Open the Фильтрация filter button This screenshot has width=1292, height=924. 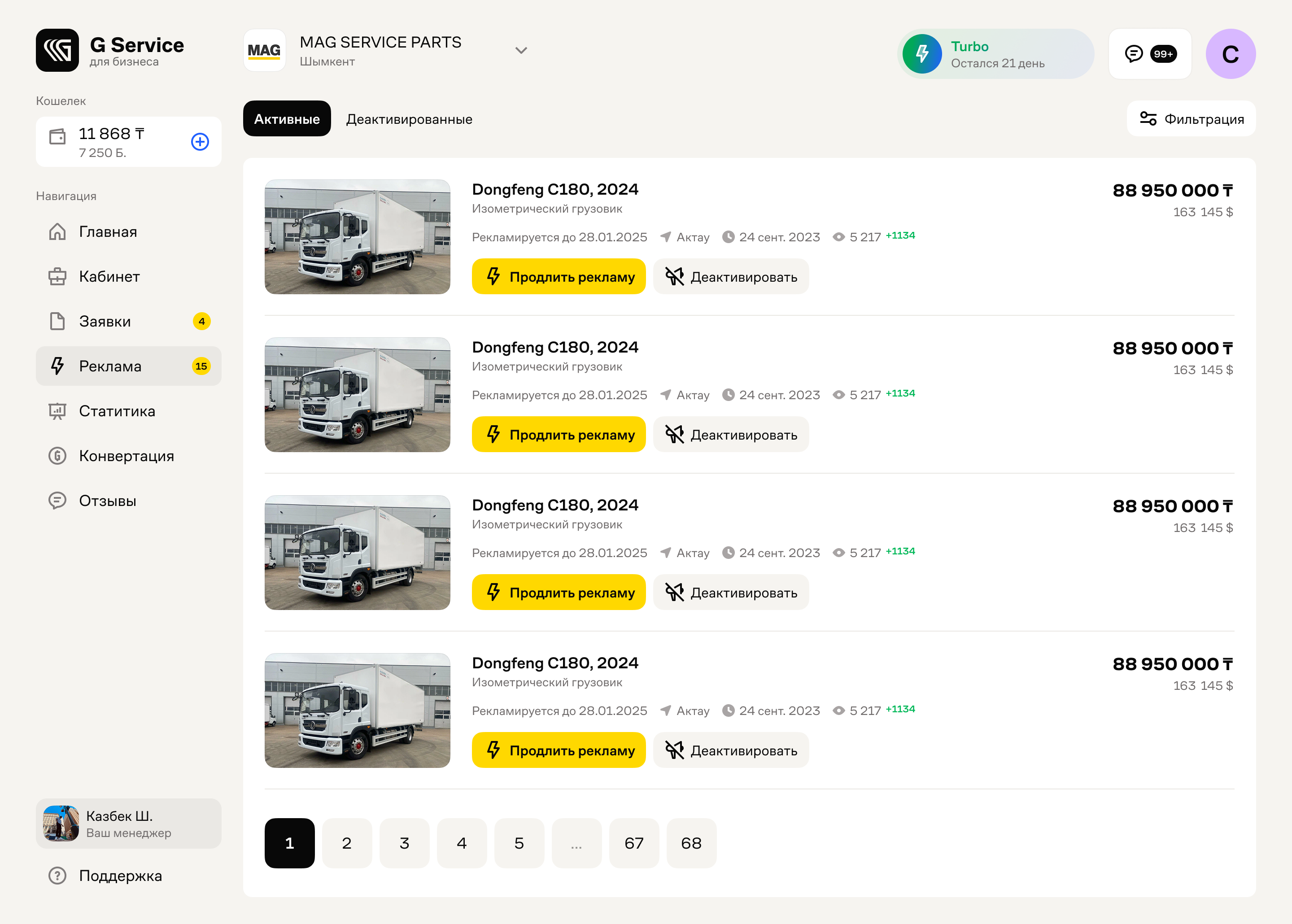[x=1192, y=119]
